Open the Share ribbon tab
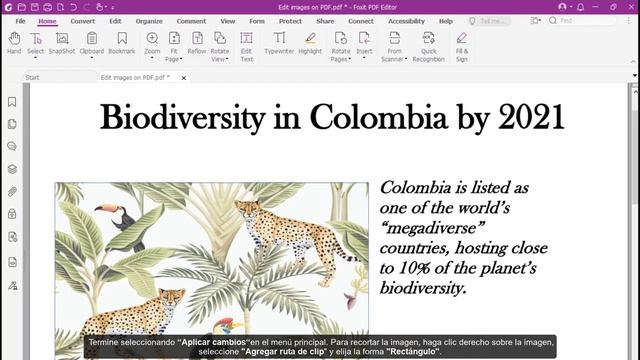640x360 pixels. click(x=325, y=21)
